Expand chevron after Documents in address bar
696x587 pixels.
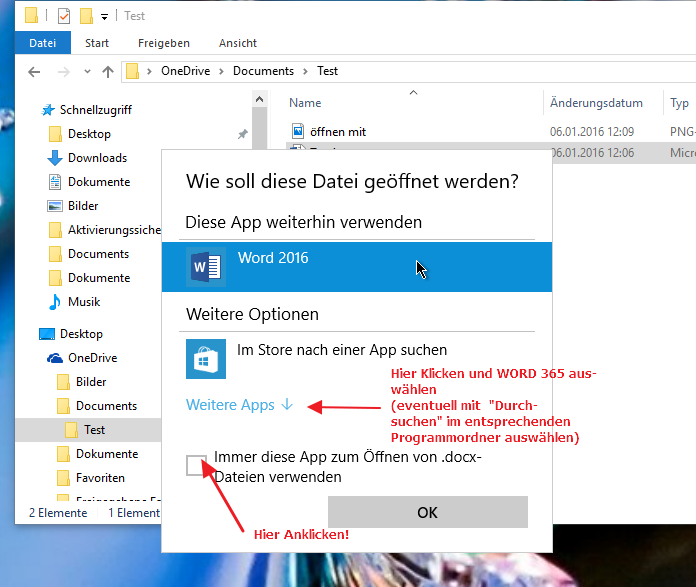pos(305,71)
